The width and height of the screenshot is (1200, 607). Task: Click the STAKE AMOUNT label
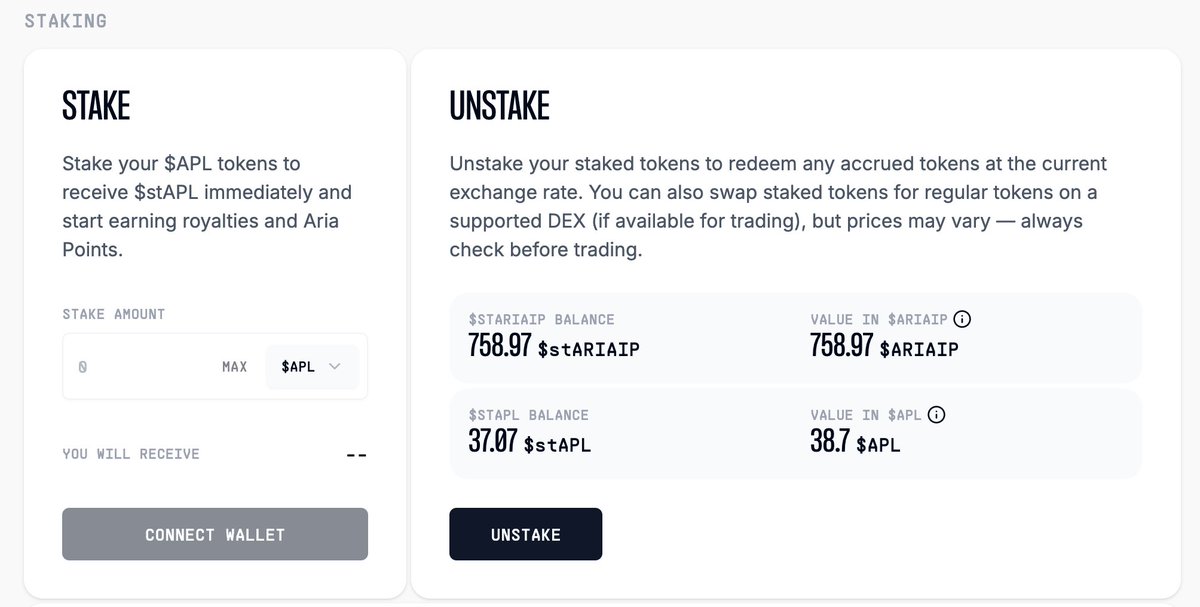coord(114,314)
